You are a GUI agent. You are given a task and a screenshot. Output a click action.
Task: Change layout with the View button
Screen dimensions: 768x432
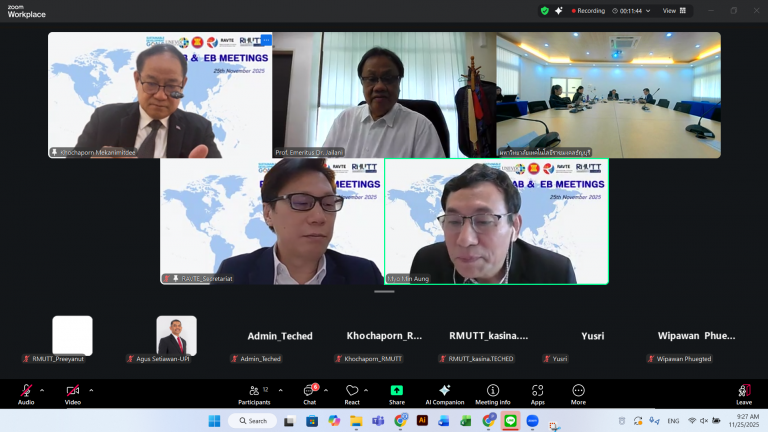coord(674,11)
